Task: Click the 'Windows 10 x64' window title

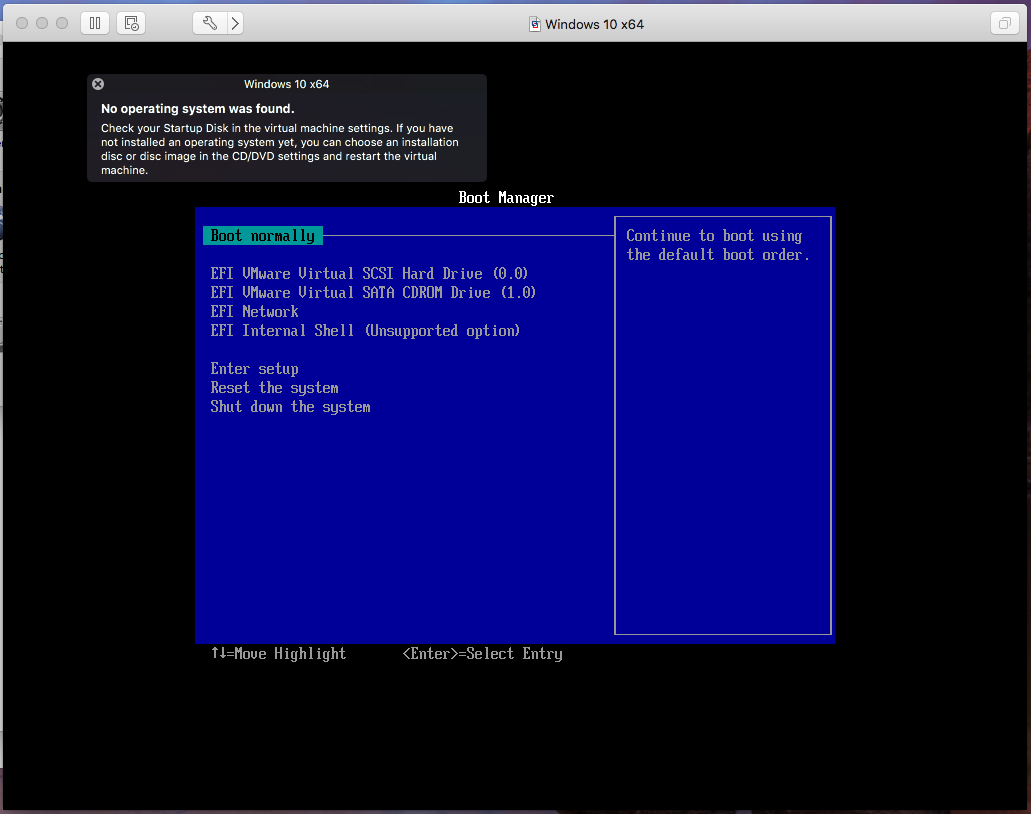Action: [594, 24]
